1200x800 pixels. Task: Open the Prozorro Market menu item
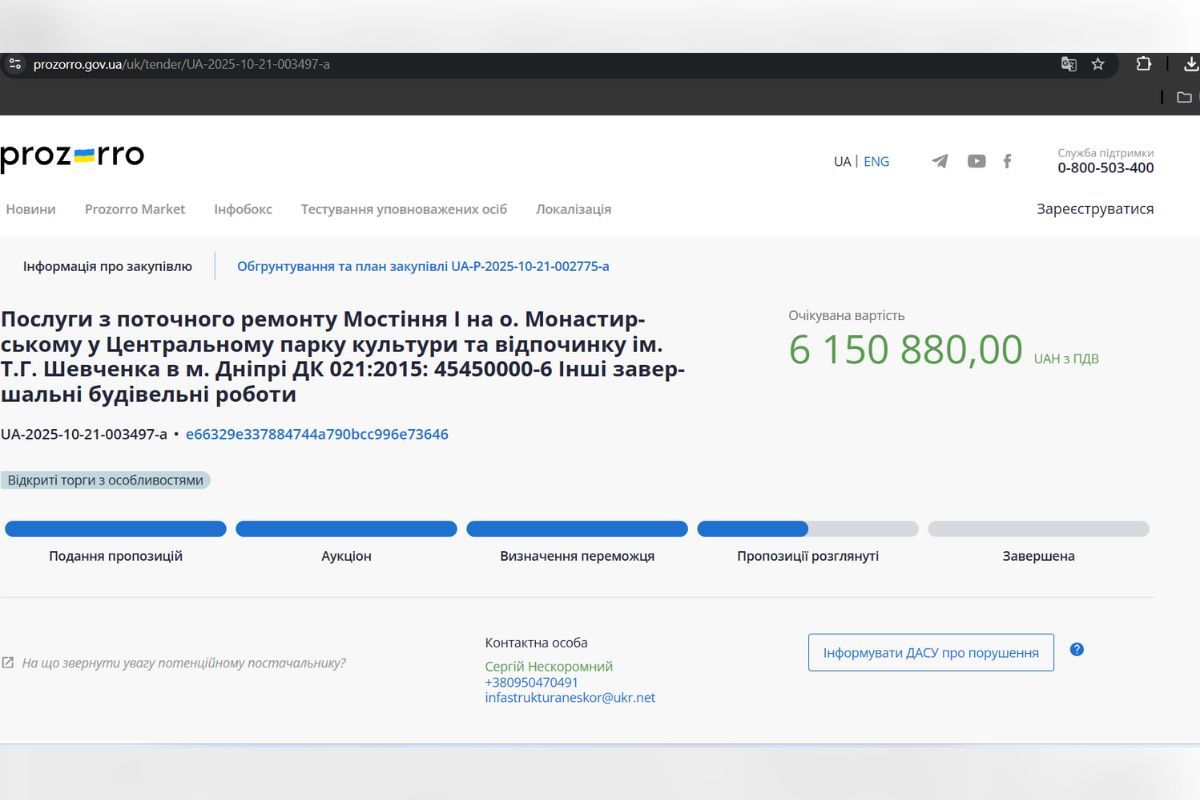click(x=135, y=209)
